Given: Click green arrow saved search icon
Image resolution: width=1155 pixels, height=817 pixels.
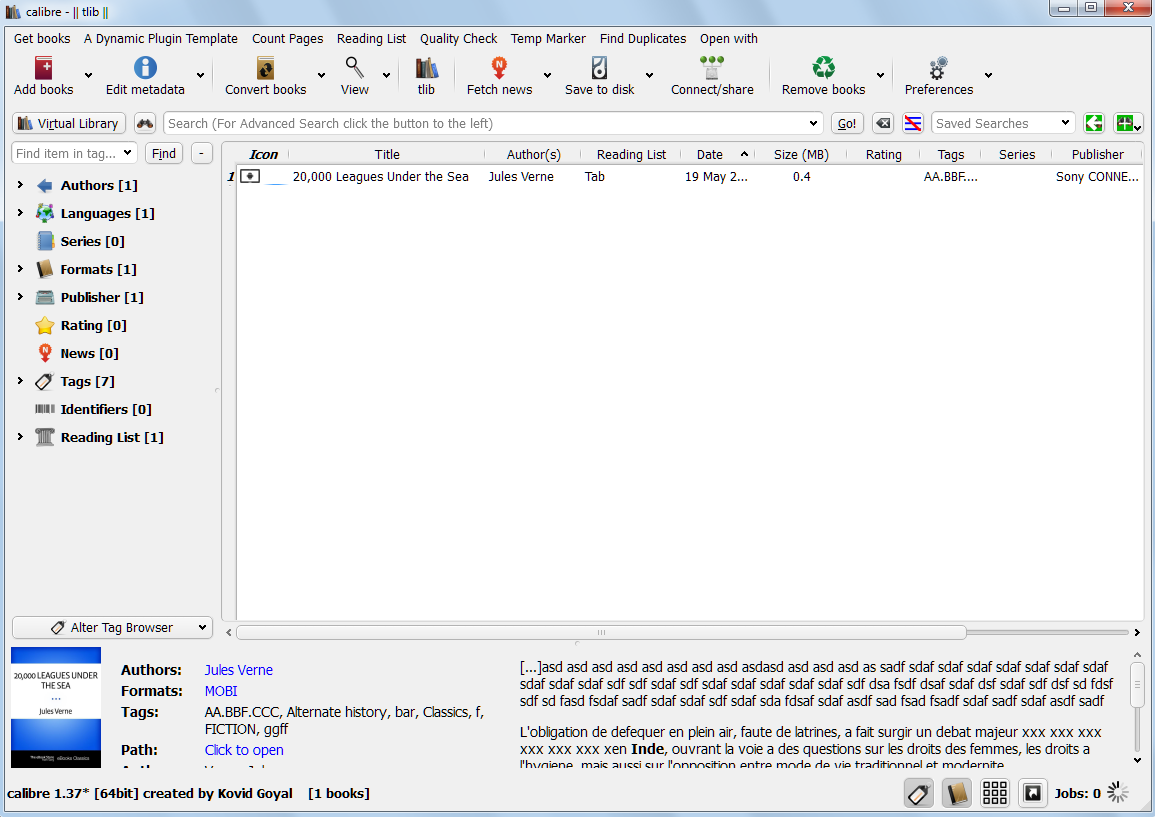Looking at the screenshot, I should [1094, 123].
